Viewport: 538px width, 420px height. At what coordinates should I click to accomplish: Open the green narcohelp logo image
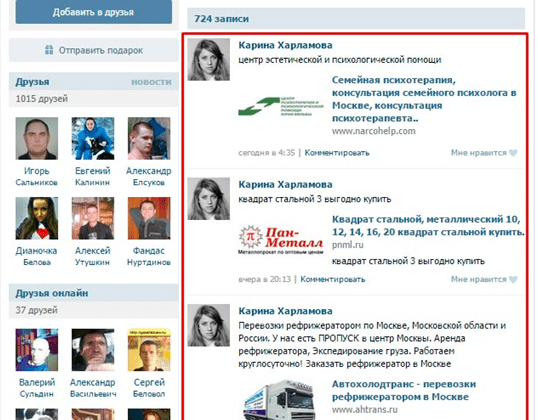281,106
